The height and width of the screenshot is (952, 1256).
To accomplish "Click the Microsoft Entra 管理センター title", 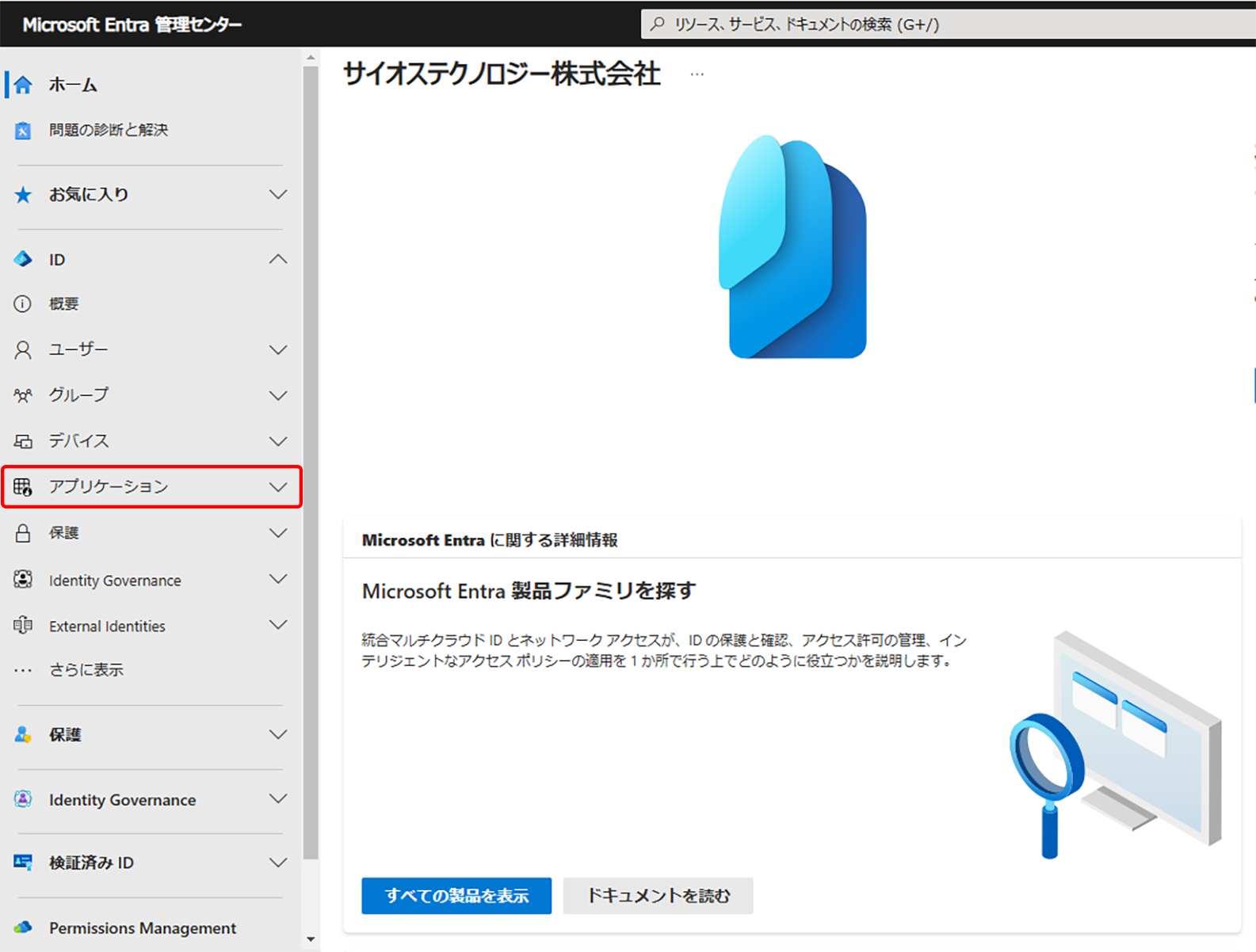I will point(132,25).
